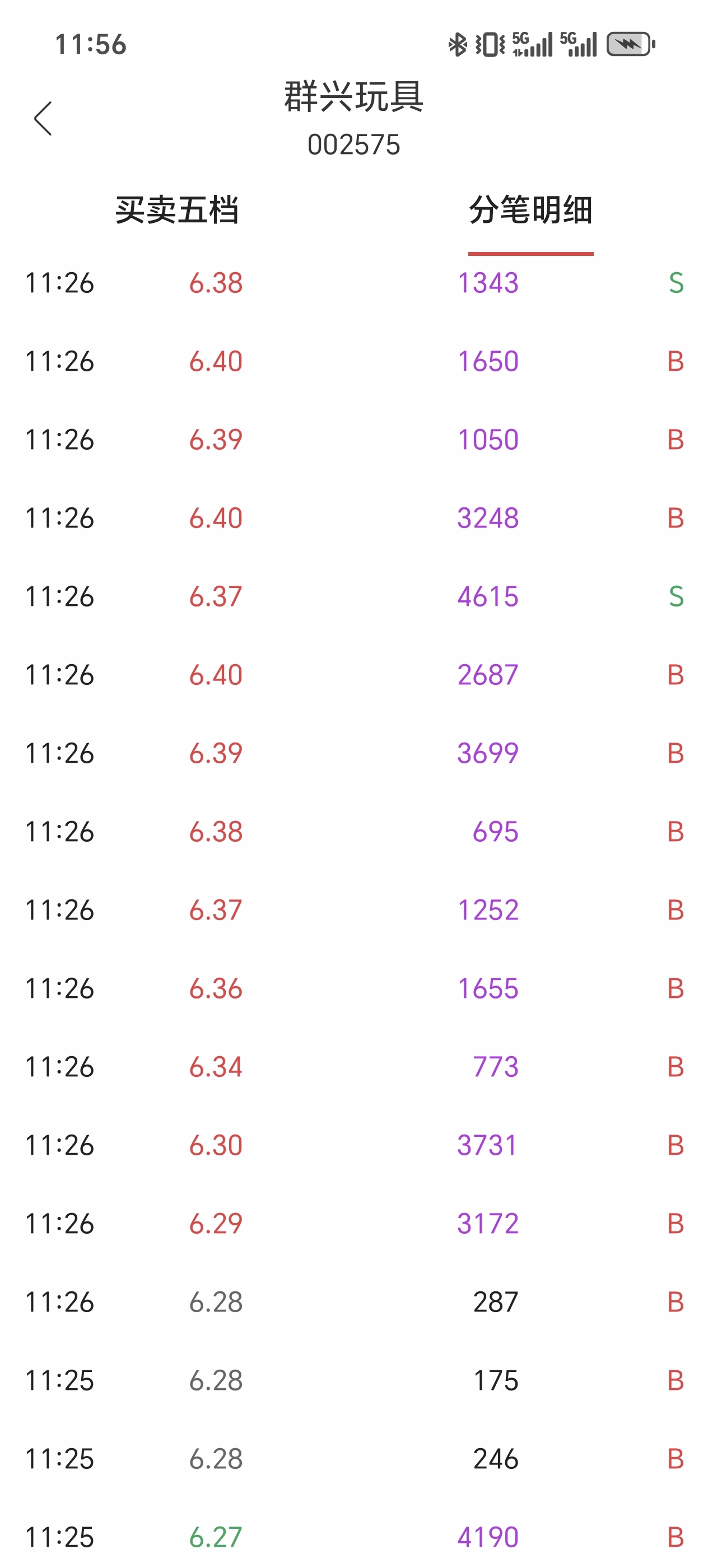Tap the price 6.36 trade row
Viewport: 708px width, 1568px height.
(x=353, y=988)
